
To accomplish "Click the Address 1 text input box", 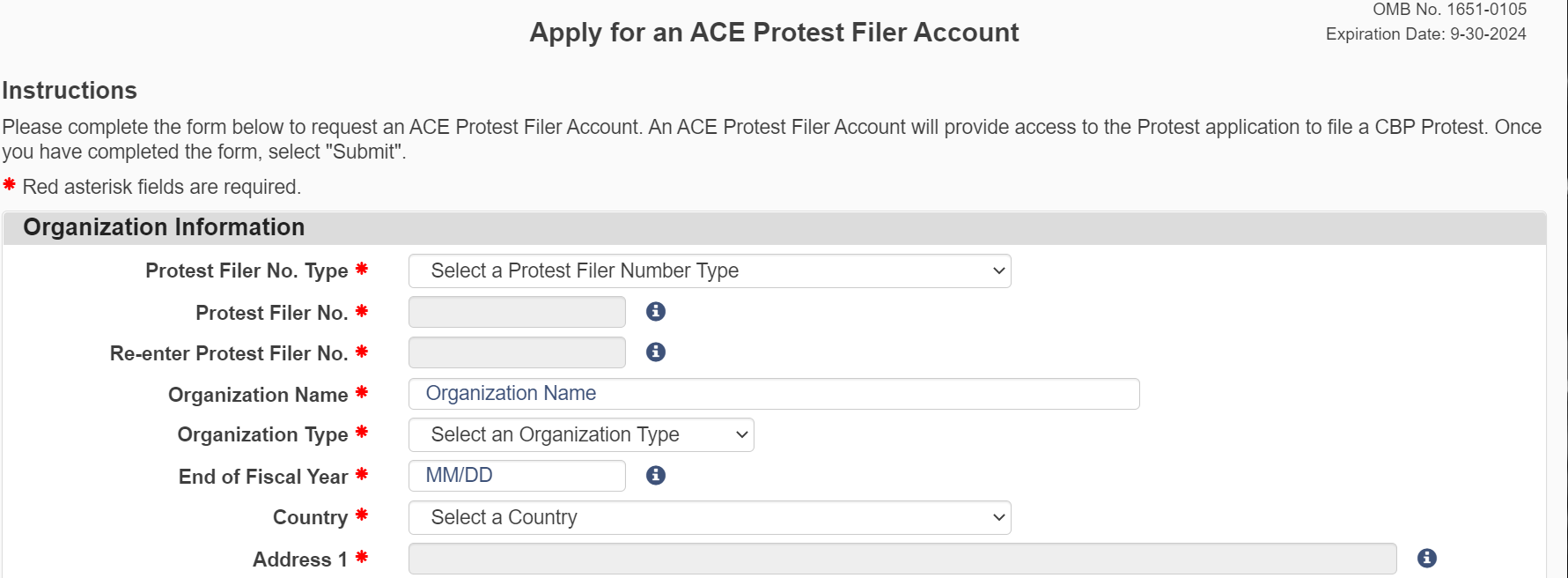I will [x=902, y=559].
